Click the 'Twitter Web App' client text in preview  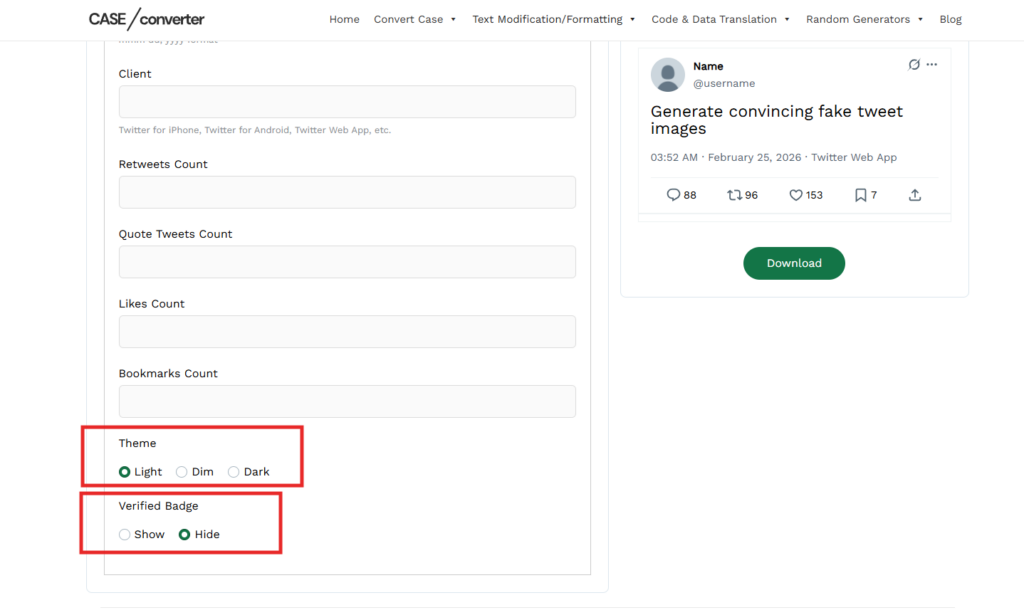coord(854,157)
